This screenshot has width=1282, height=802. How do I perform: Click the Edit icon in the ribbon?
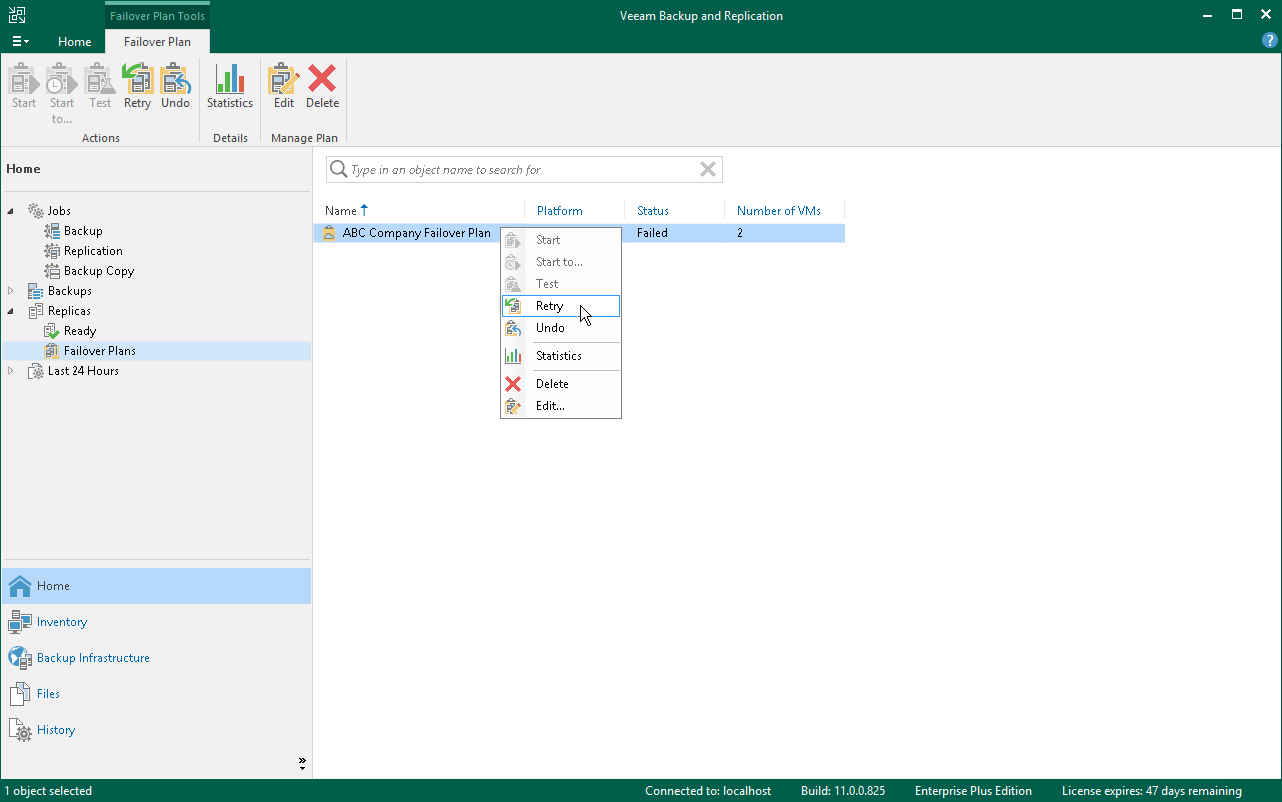pos(284,79)
